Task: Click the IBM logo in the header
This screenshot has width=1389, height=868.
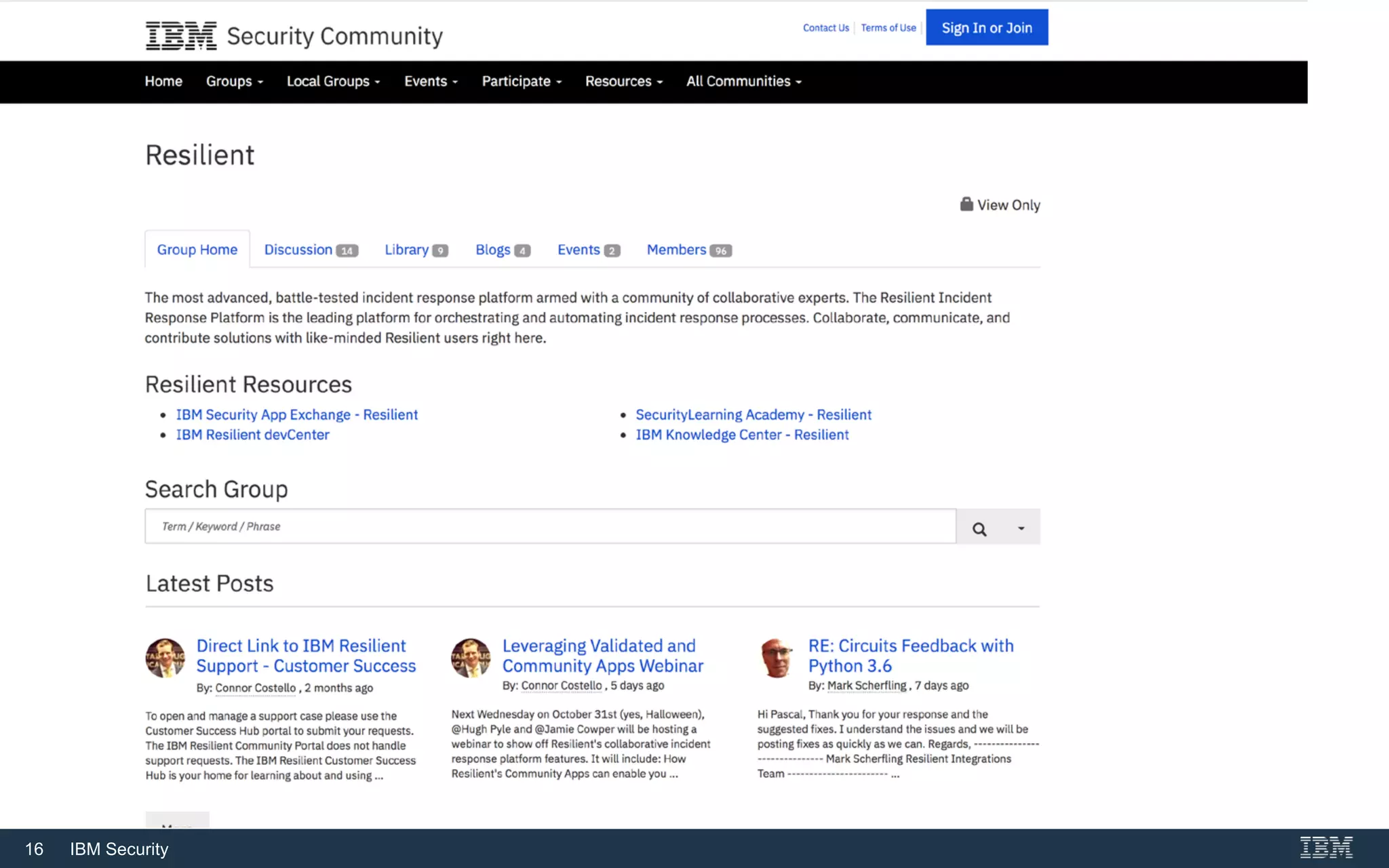Action: [181, 35]
